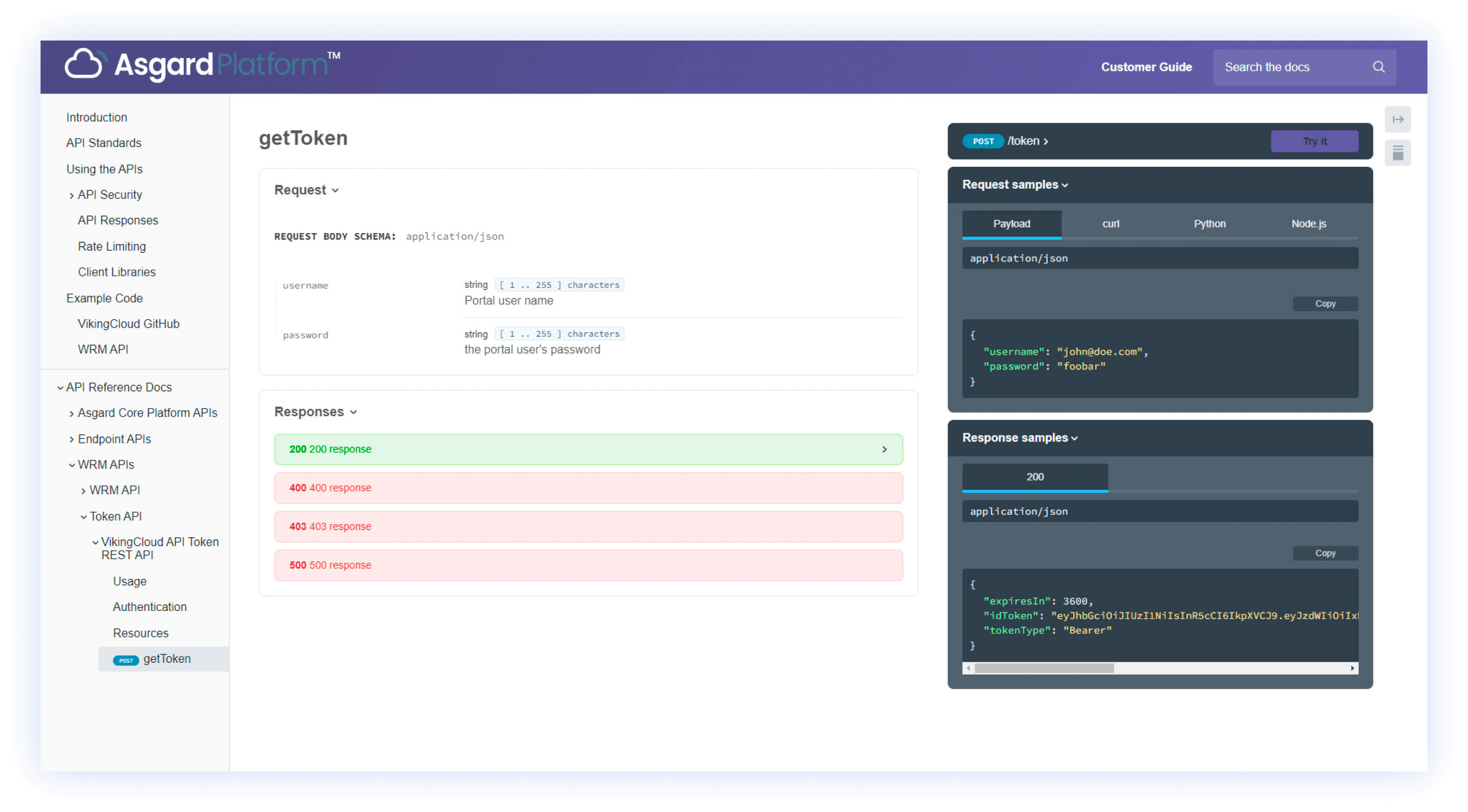The width and height of the screenshot is (1468, 812).
Task: Click the username field name
Action: pyautogui.click(x=305, y=285)
